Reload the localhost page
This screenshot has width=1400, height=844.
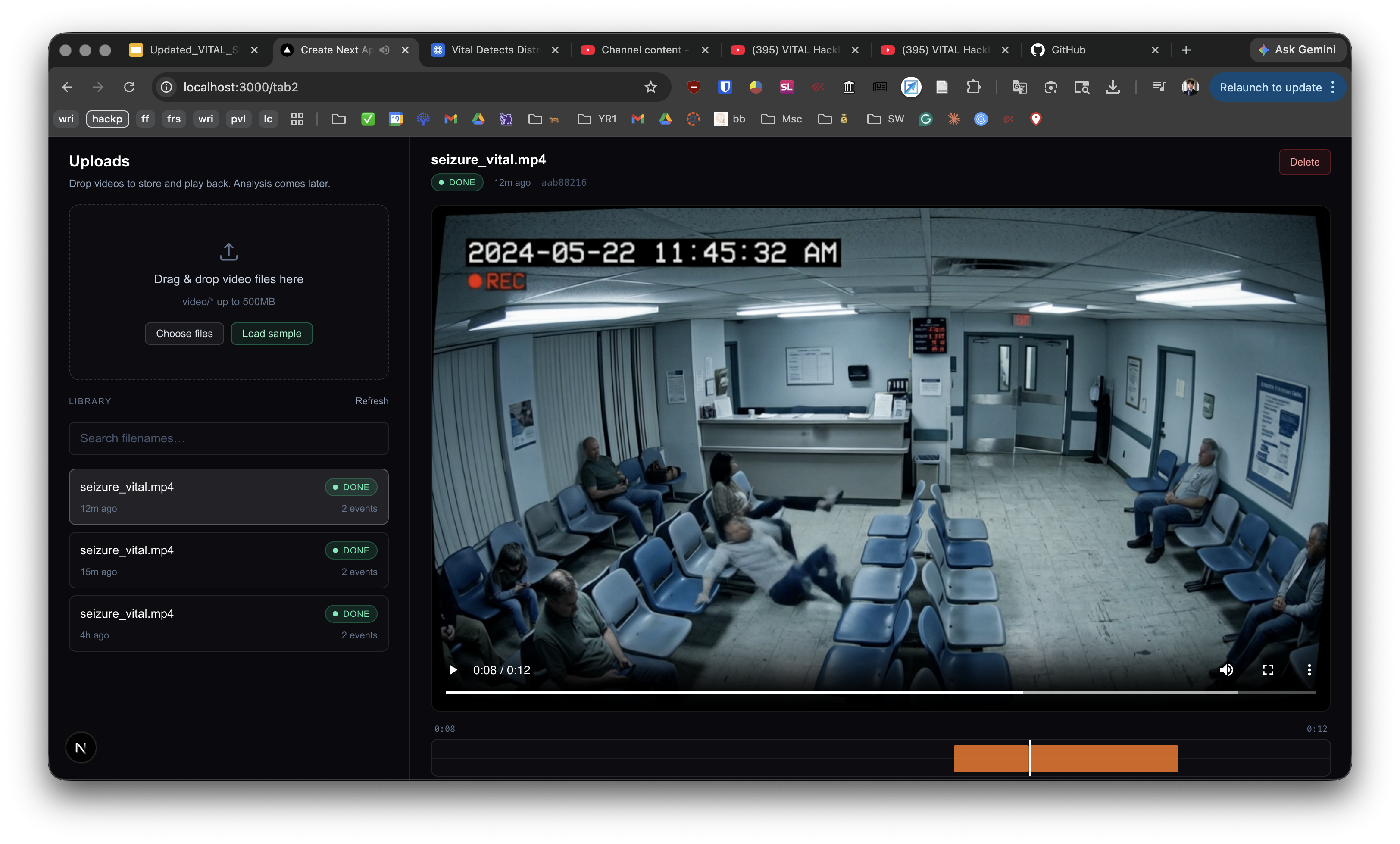pos(130,87)
